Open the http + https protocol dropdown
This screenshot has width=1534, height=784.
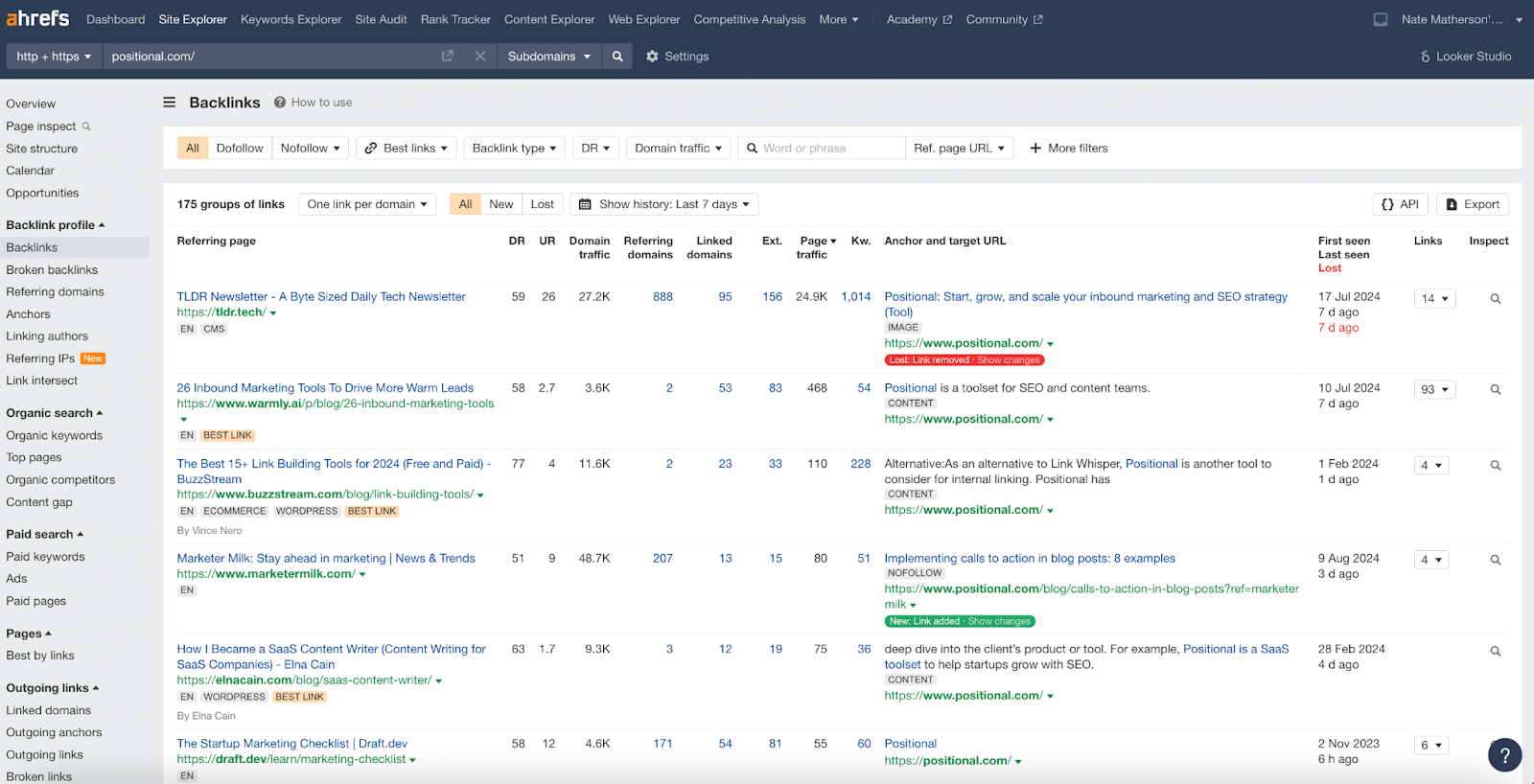point(54,57)
